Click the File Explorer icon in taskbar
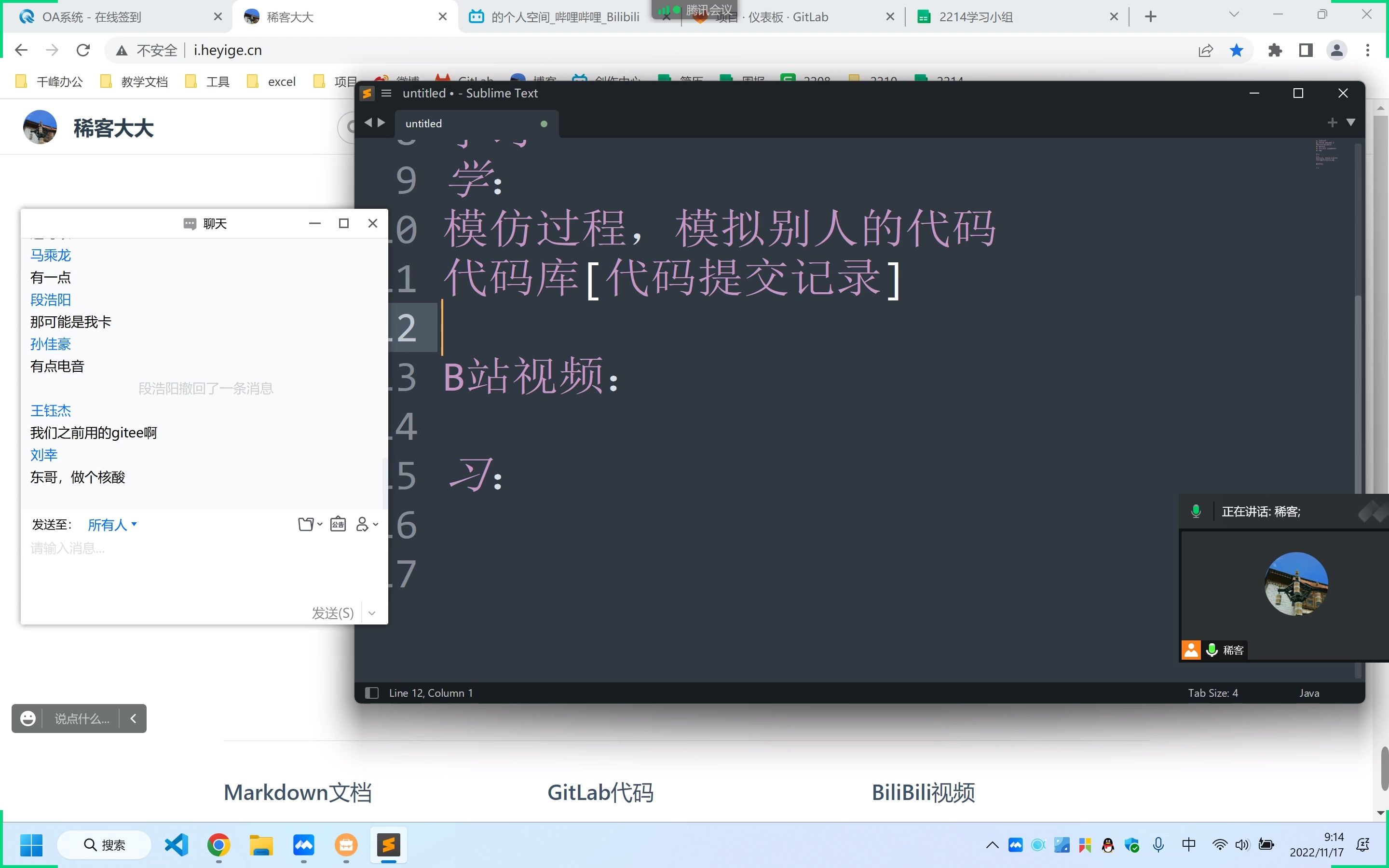This screenshot has width=1389, height=868. (x=260, y=845)
